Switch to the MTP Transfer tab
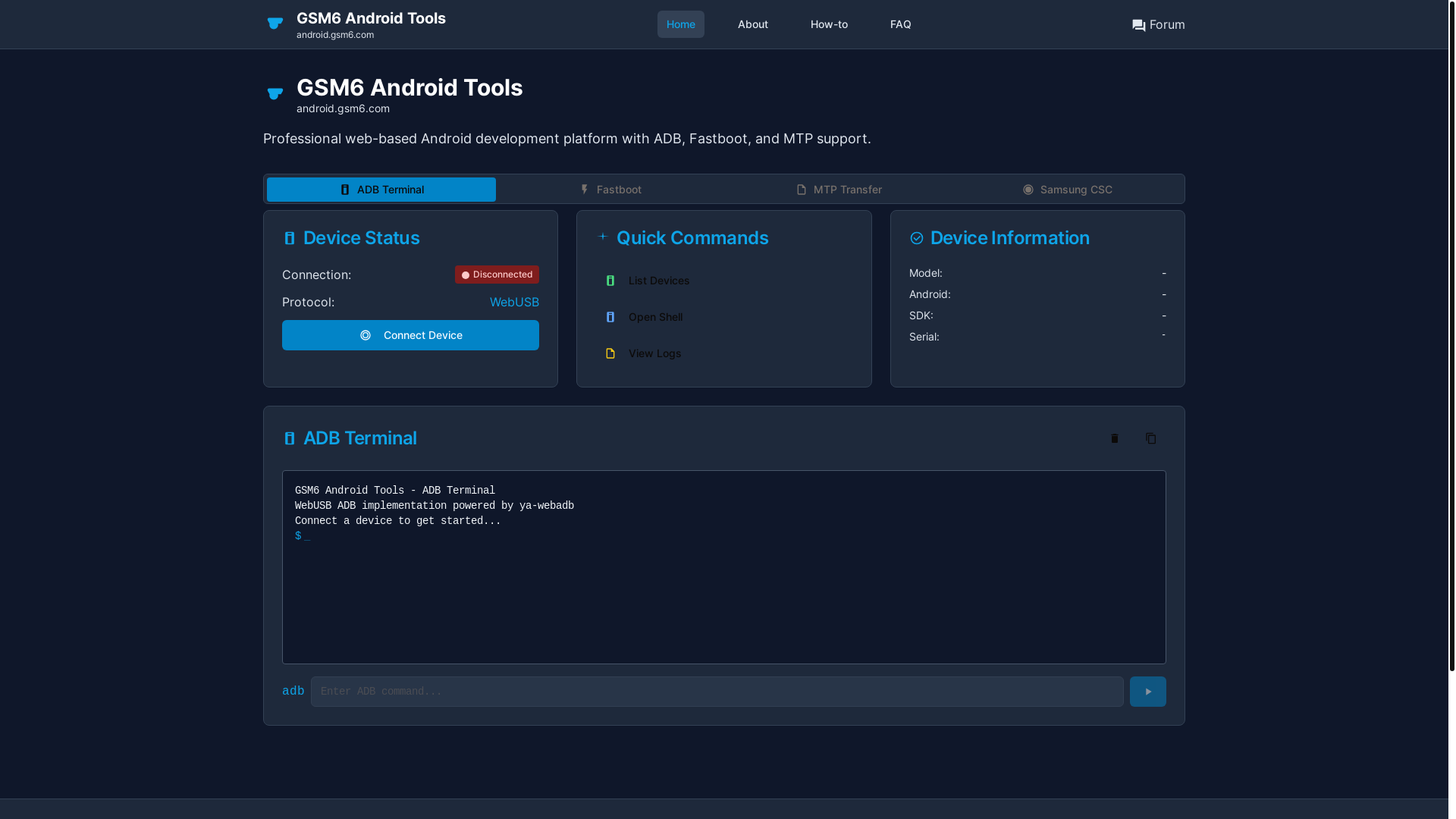This screenshot has width=1456, height=819. (x=839, y=190)
